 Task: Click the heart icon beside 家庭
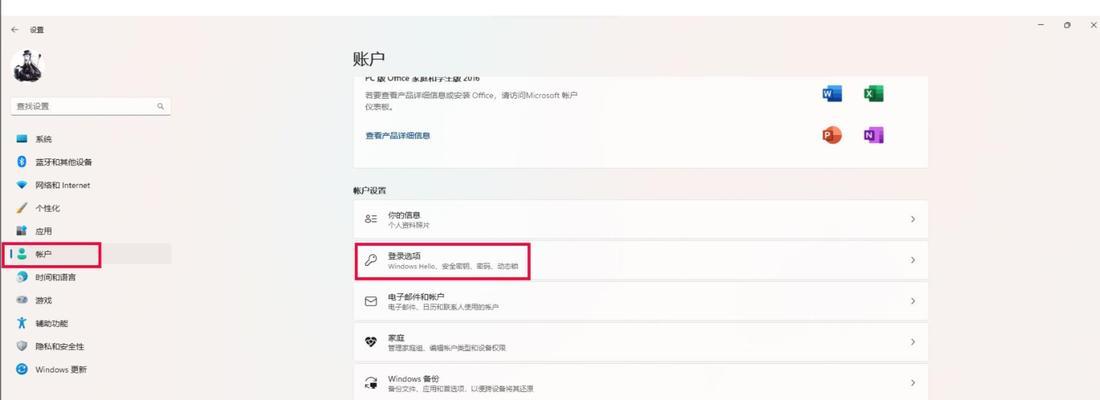point(371,342)
